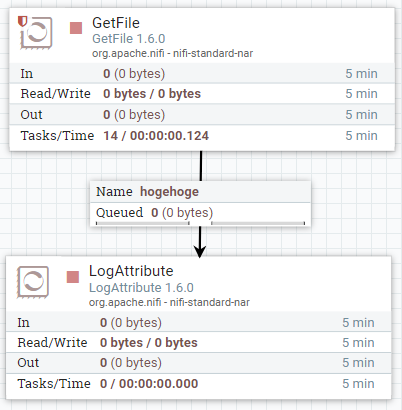Click the LogAttribute processor icon
This screenshot has width=402, height=410.
coord(33,282)
